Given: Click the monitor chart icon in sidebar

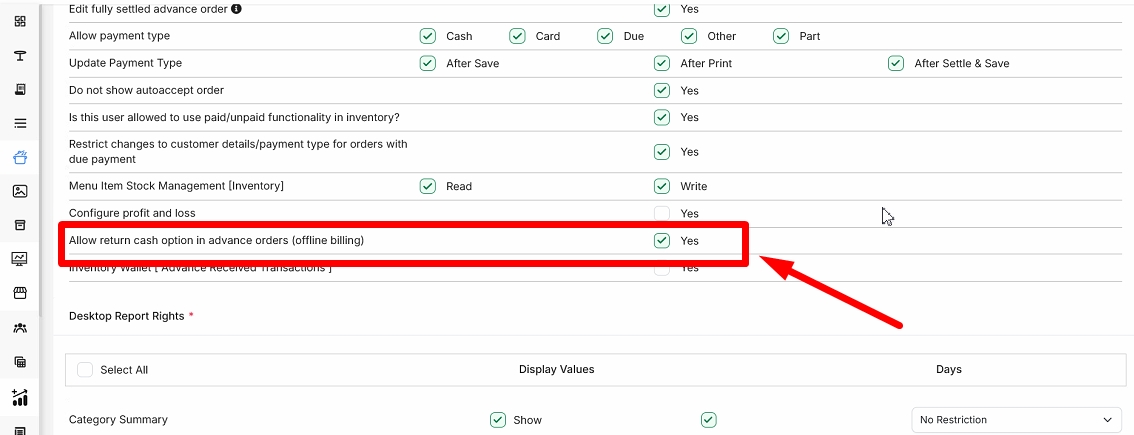Looking at the screenshot, I should click(20, 258).
